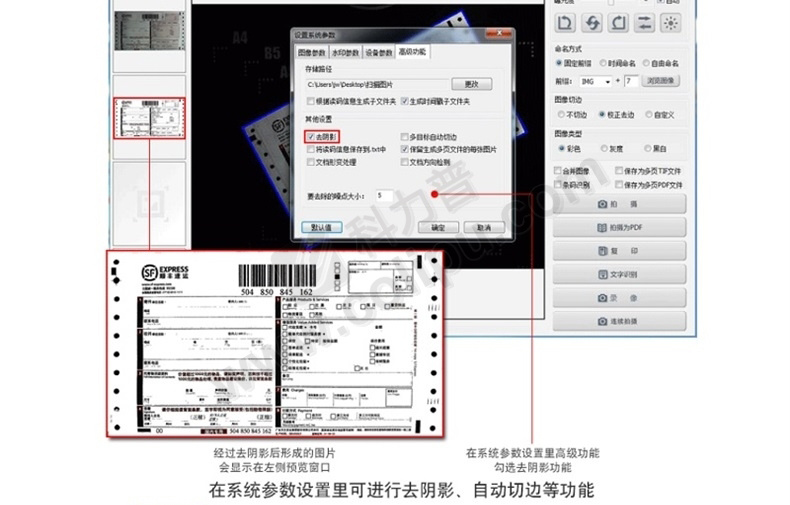The height and width of the screenshot is (505, 790).
Task: Click the 拍摄 camera capture button
Action: 619,204
